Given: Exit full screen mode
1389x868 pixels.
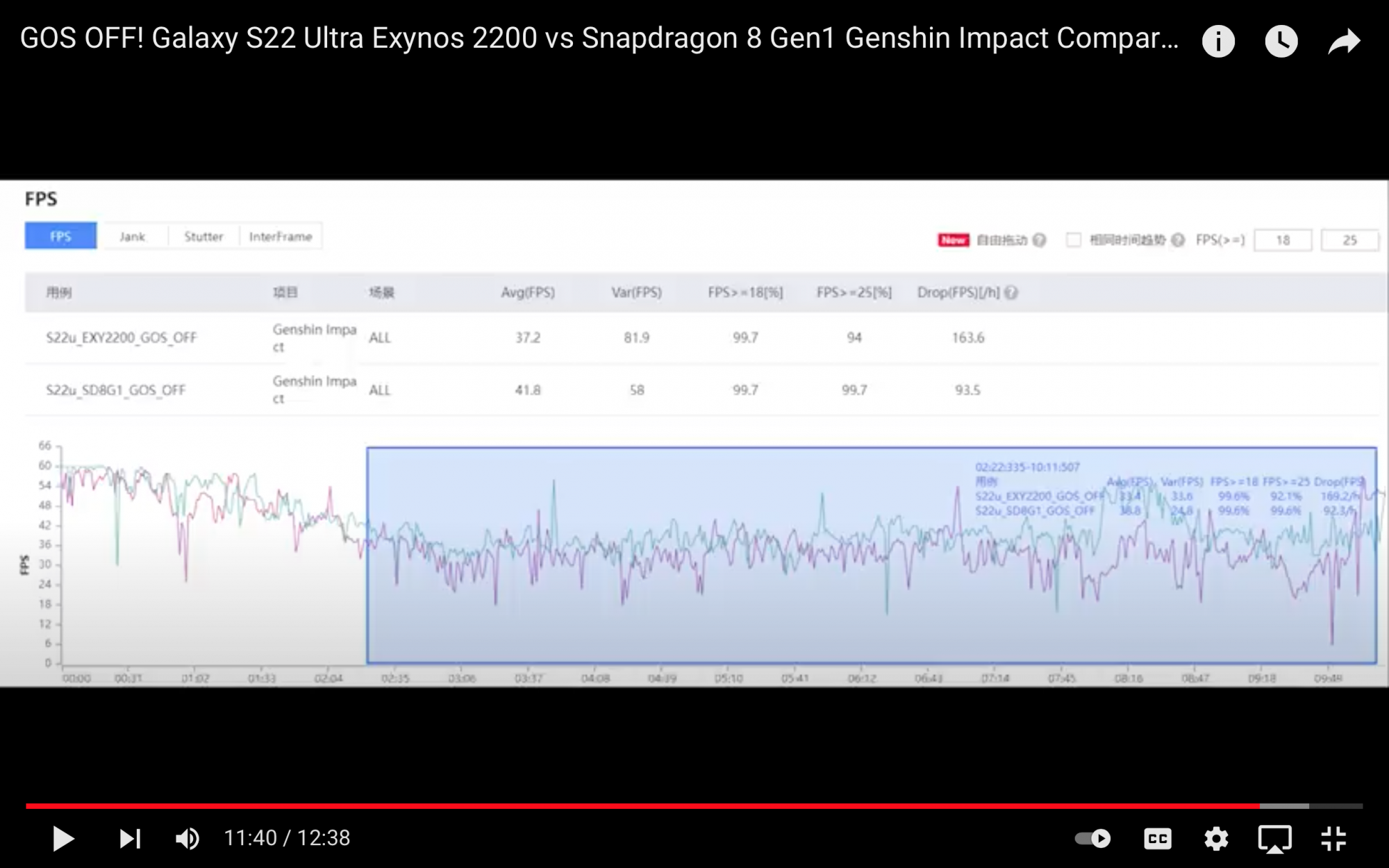Looking at the screenshot, I should coord(1333,838).
